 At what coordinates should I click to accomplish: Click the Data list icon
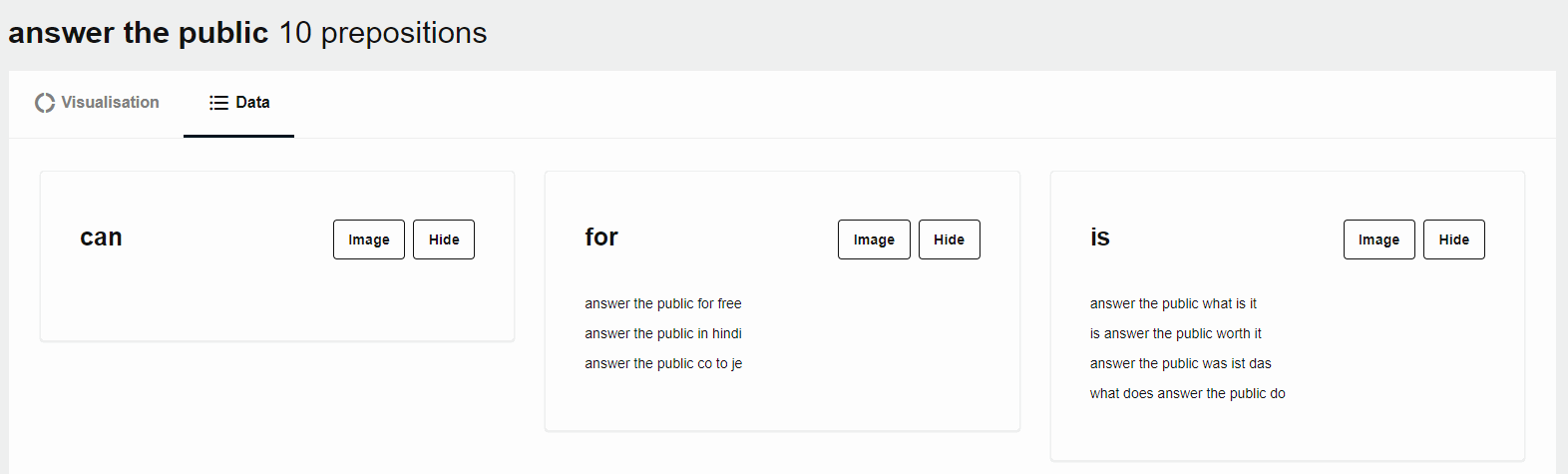point(218,103)
